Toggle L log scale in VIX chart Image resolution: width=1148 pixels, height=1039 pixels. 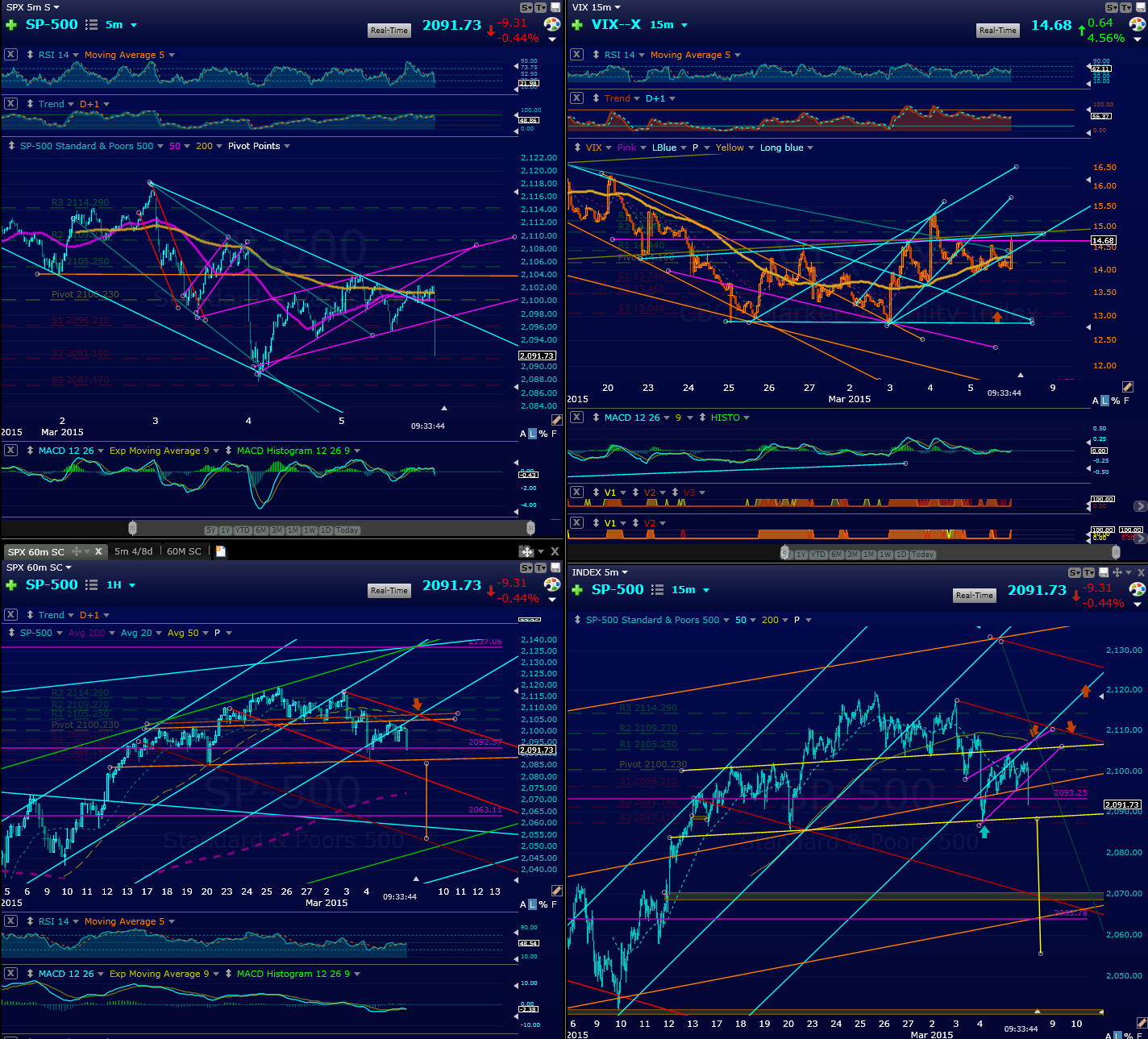coord(1104,401)
